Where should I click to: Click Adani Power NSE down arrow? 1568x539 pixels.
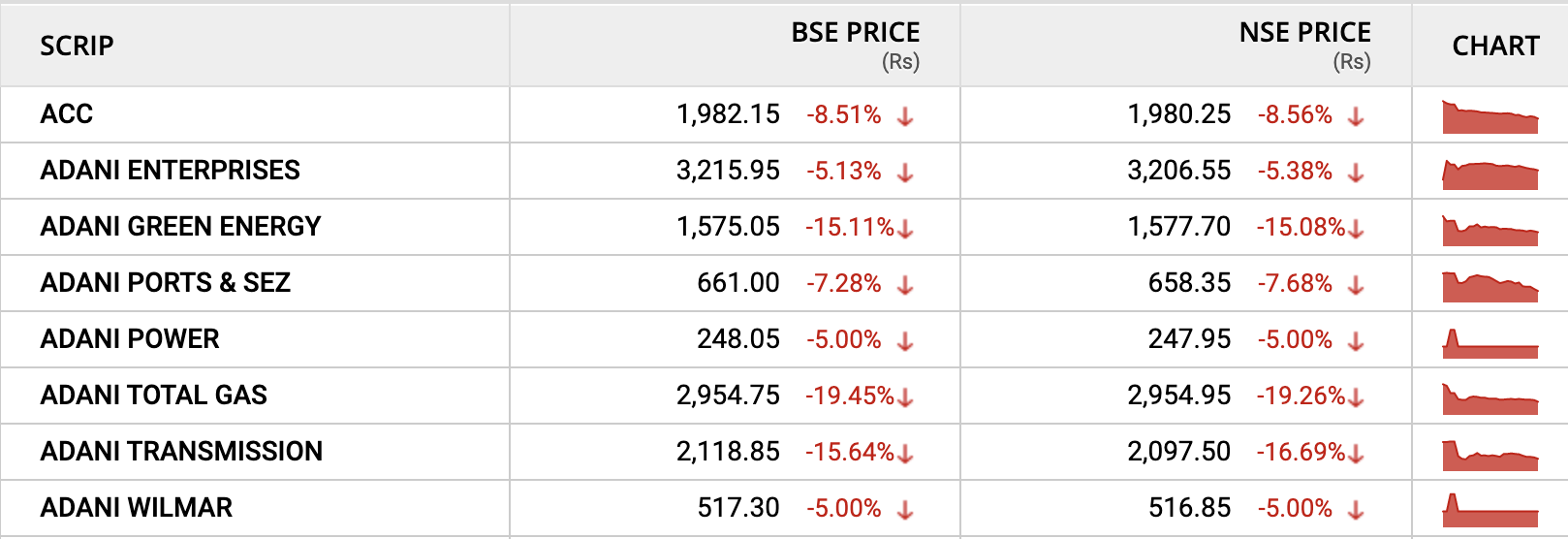[x=1356, y=341]
